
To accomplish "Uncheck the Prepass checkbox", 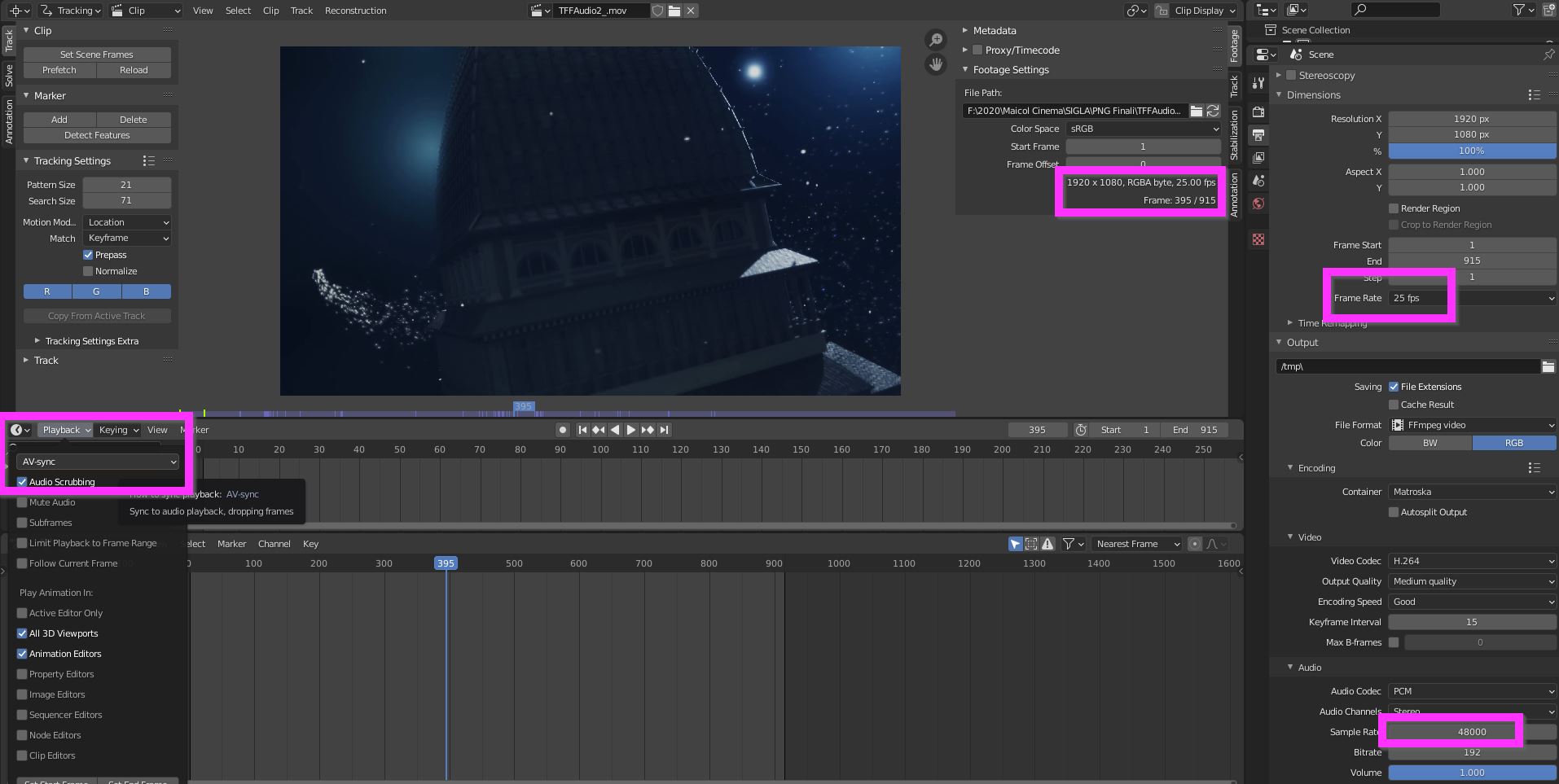I will click(x=88, y=255).
